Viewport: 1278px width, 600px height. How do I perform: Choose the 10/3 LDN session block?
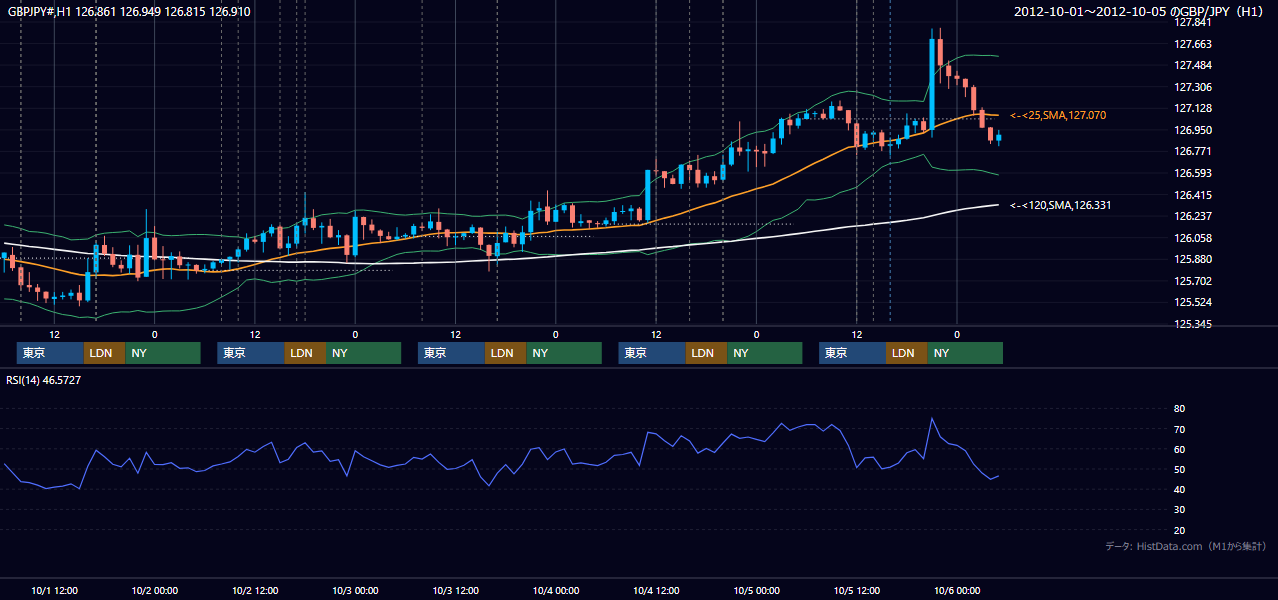tap(505, 353)
